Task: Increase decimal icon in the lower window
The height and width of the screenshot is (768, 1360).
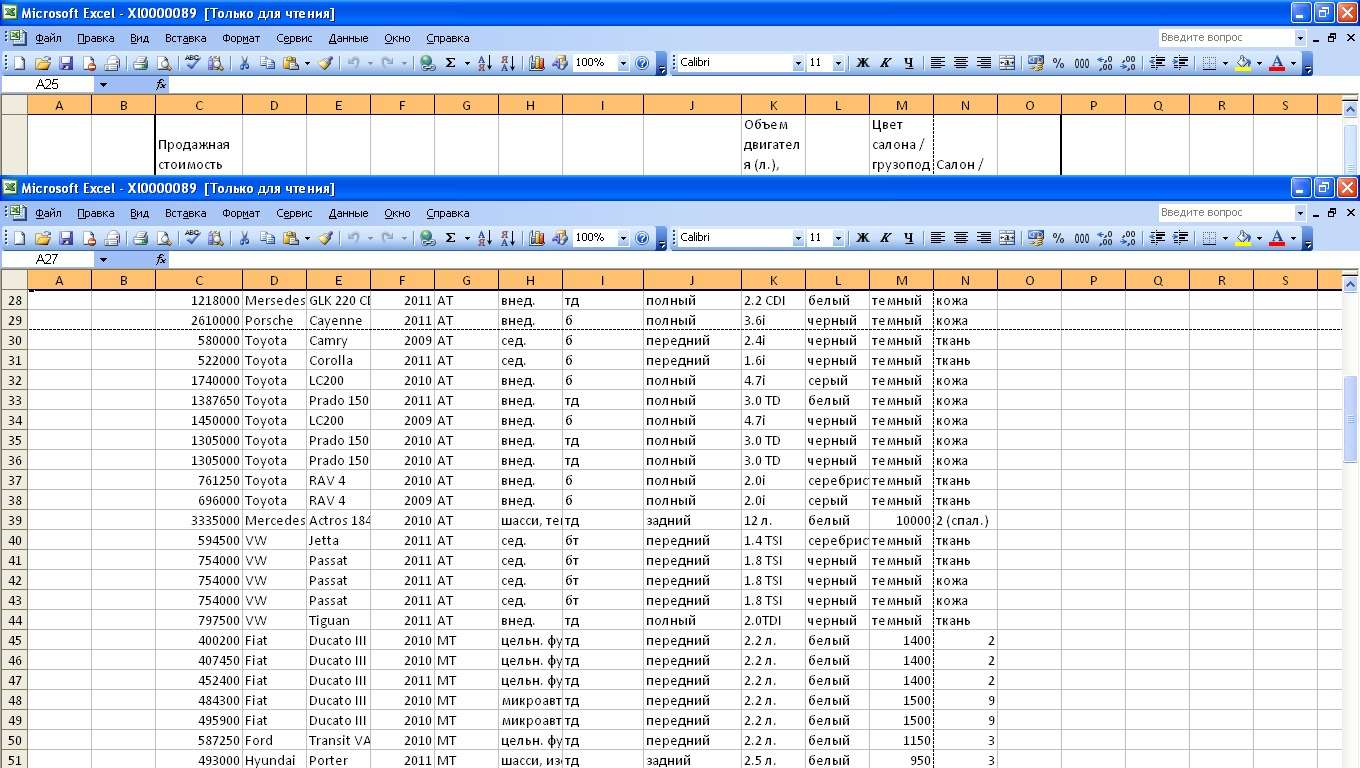Action: pos(1105,238)
